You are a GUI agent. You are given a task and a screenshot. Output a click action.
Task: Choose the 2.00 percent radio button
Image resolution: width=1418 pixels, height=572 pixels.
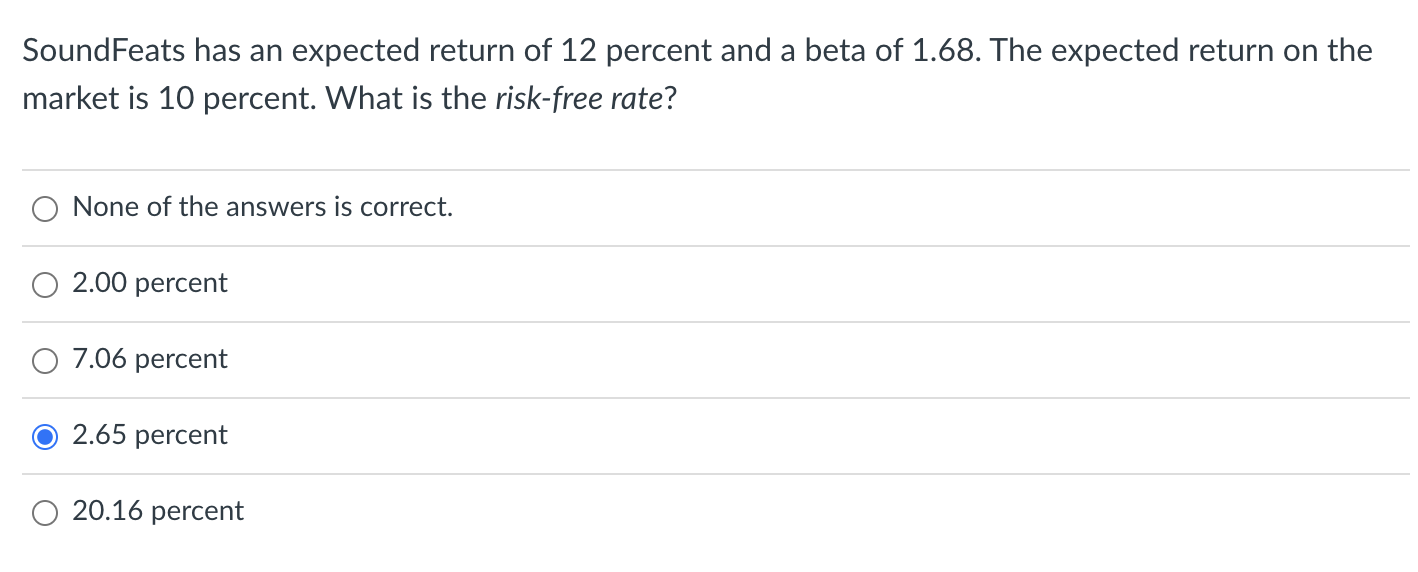[45, 284]
